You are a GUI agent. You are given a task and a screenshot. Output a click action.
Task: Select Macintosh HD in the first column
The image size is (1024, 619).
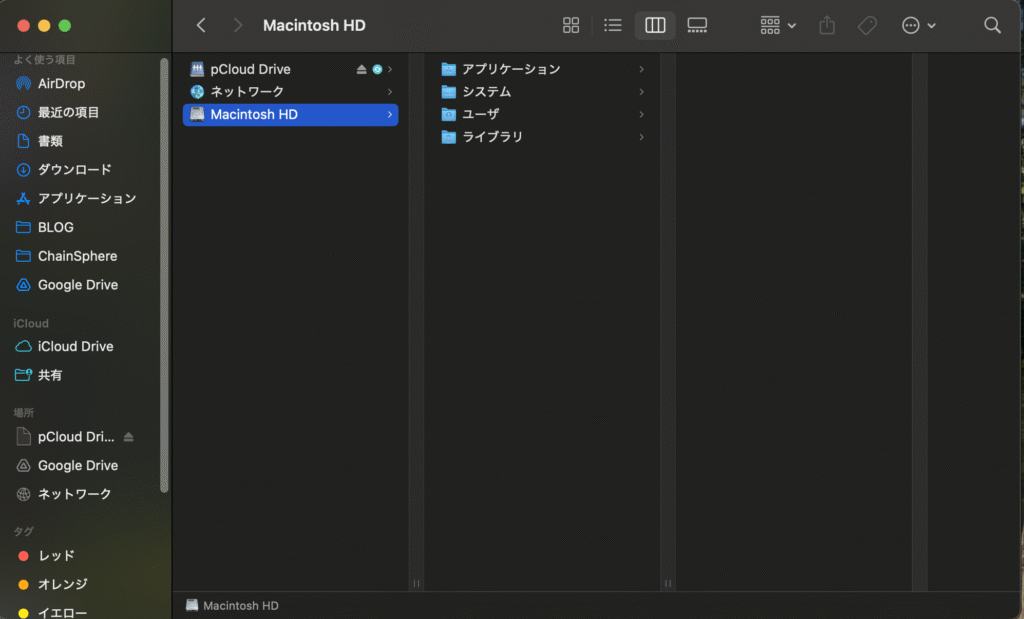(x=291, y=114)
